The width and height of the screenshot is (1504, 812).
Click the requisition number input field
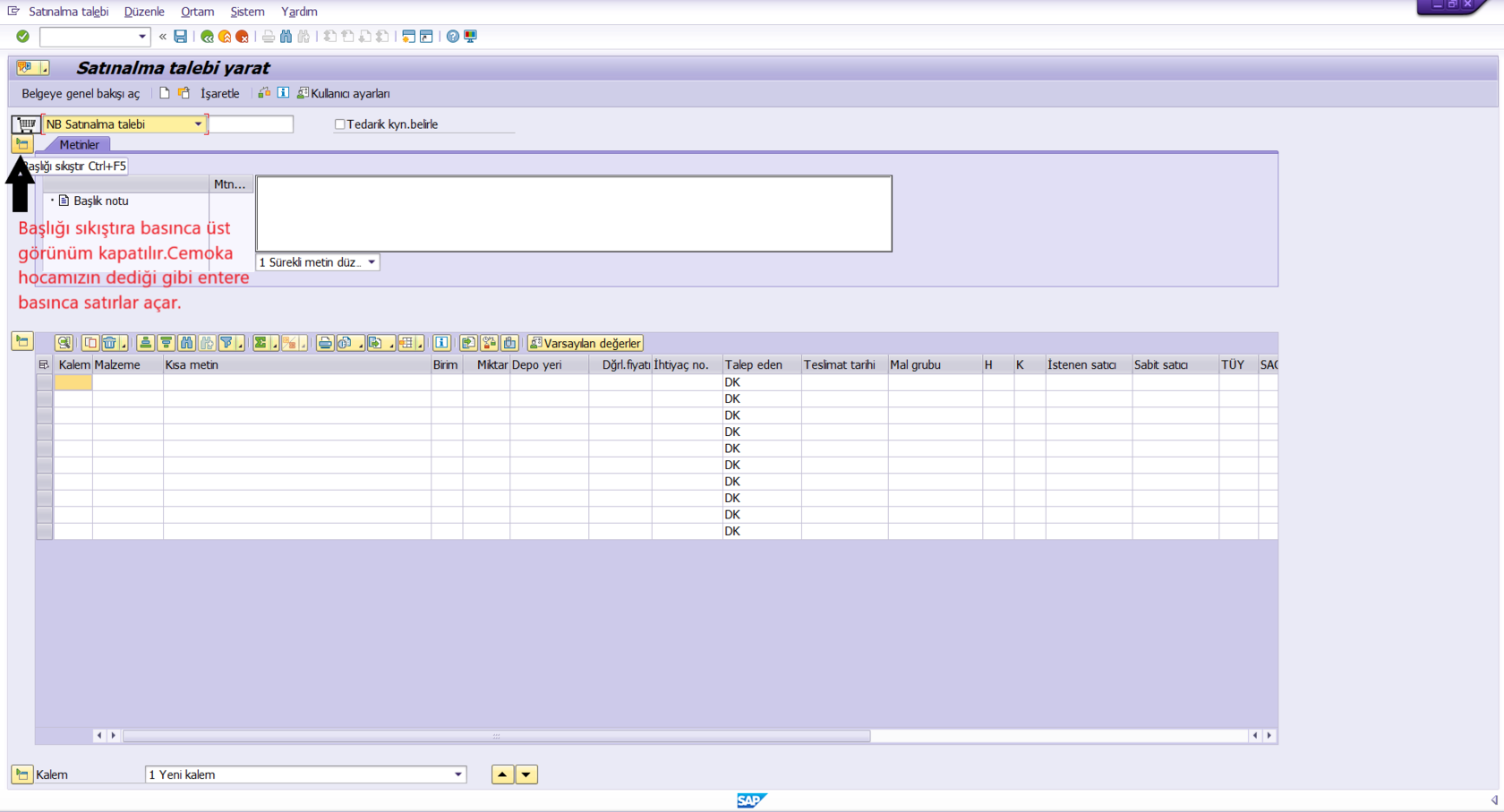click(251, 124)
